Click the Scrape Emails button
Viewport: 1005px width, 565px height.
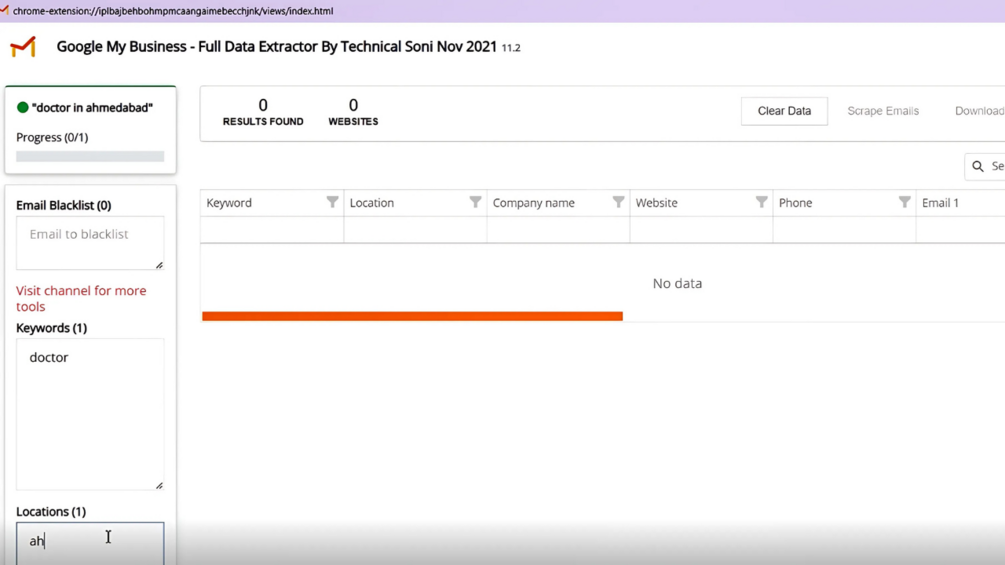883,111
